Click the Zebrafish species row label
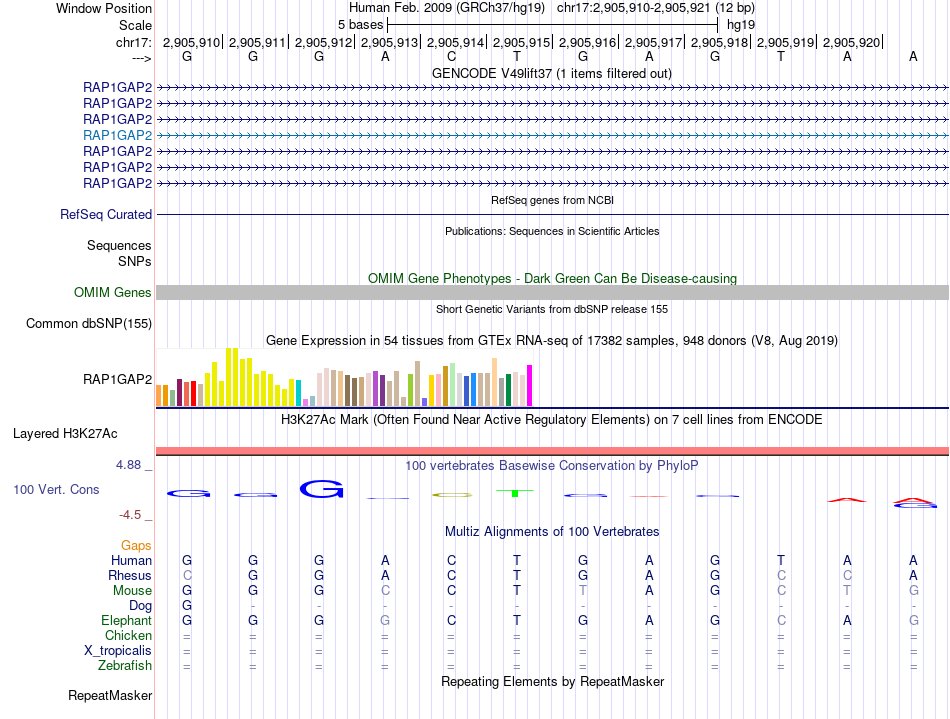Screen dimensions: 950x719 pyautogui.click(x=125, y=666)
